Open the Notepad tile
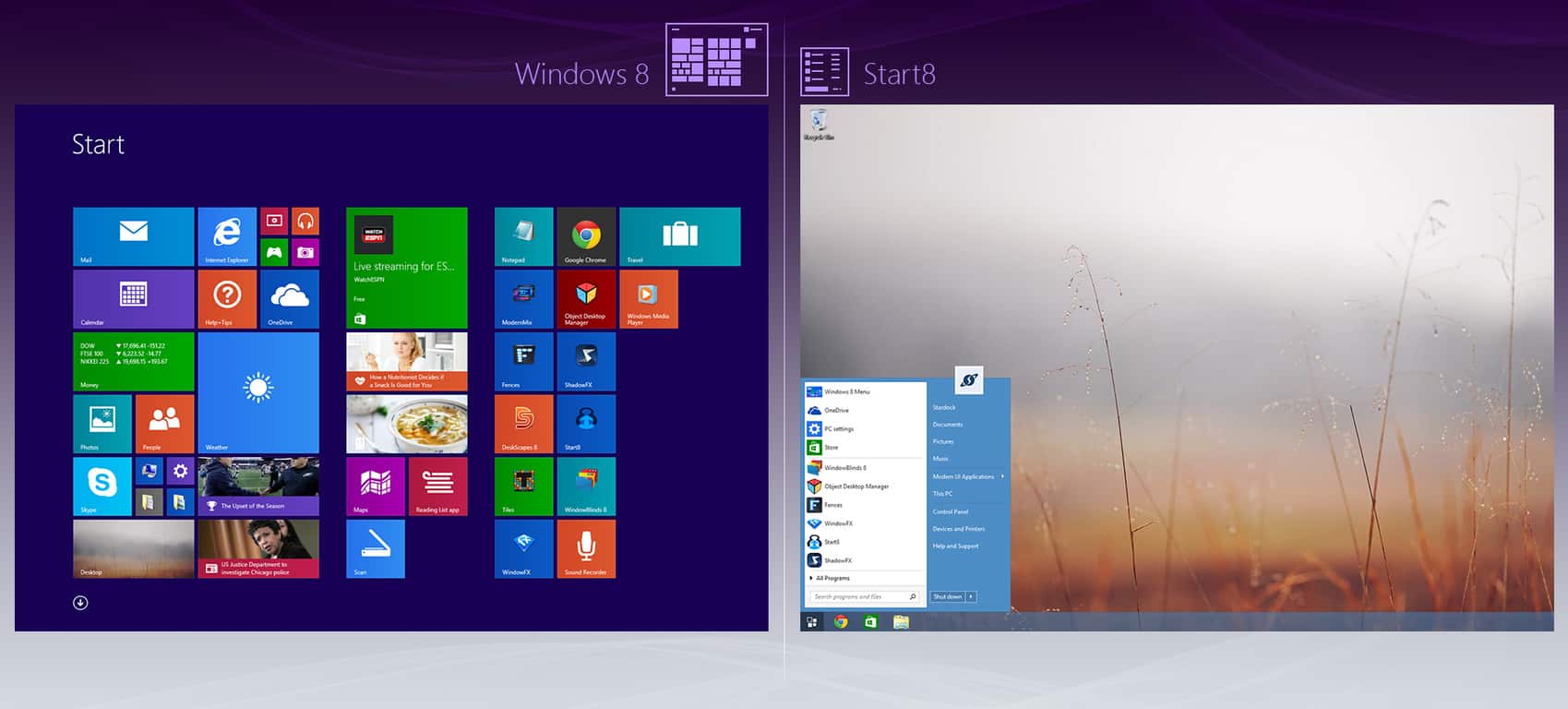The height and width of the screenshot is (709, 1568). click(x=524, y=236)
